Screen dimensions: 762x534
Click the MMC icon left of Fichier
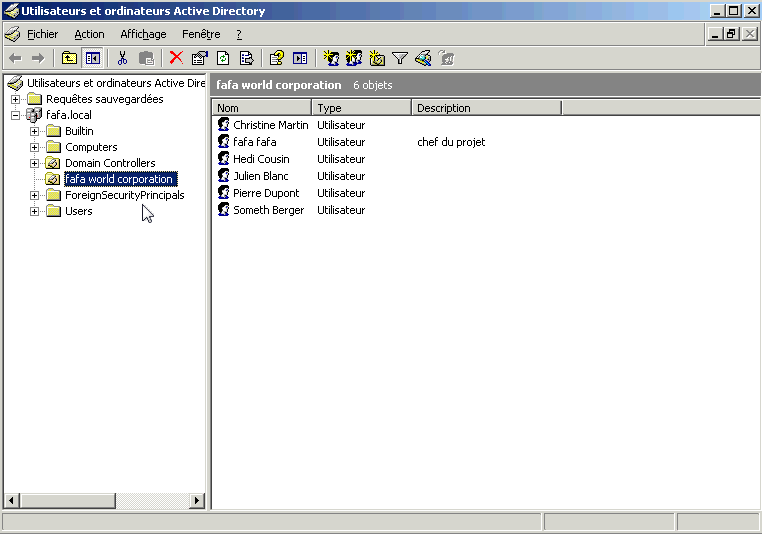click(13, 34)
